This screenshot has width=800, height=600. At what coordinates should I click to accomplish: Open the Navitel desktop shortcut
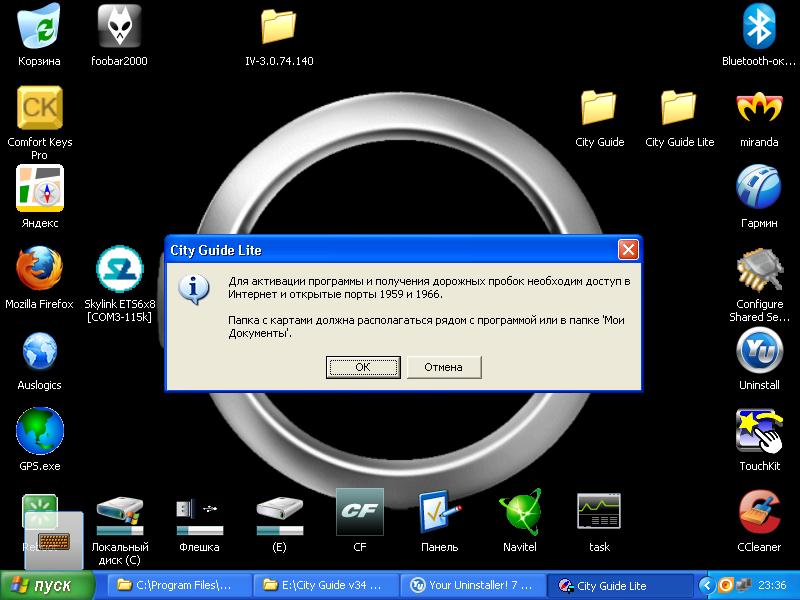(x=519, y=513)
